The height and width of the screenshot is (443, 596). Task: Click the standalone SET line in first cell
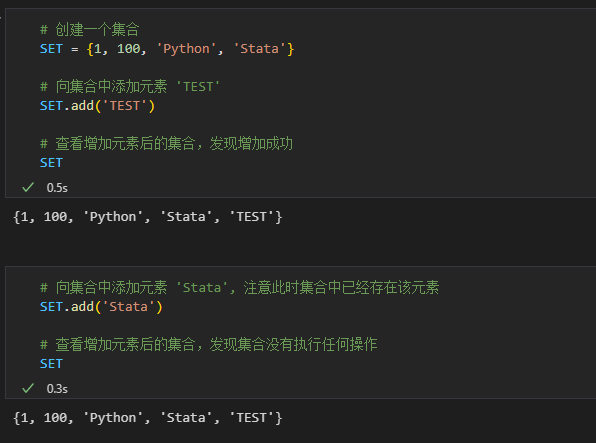(51, 163)
